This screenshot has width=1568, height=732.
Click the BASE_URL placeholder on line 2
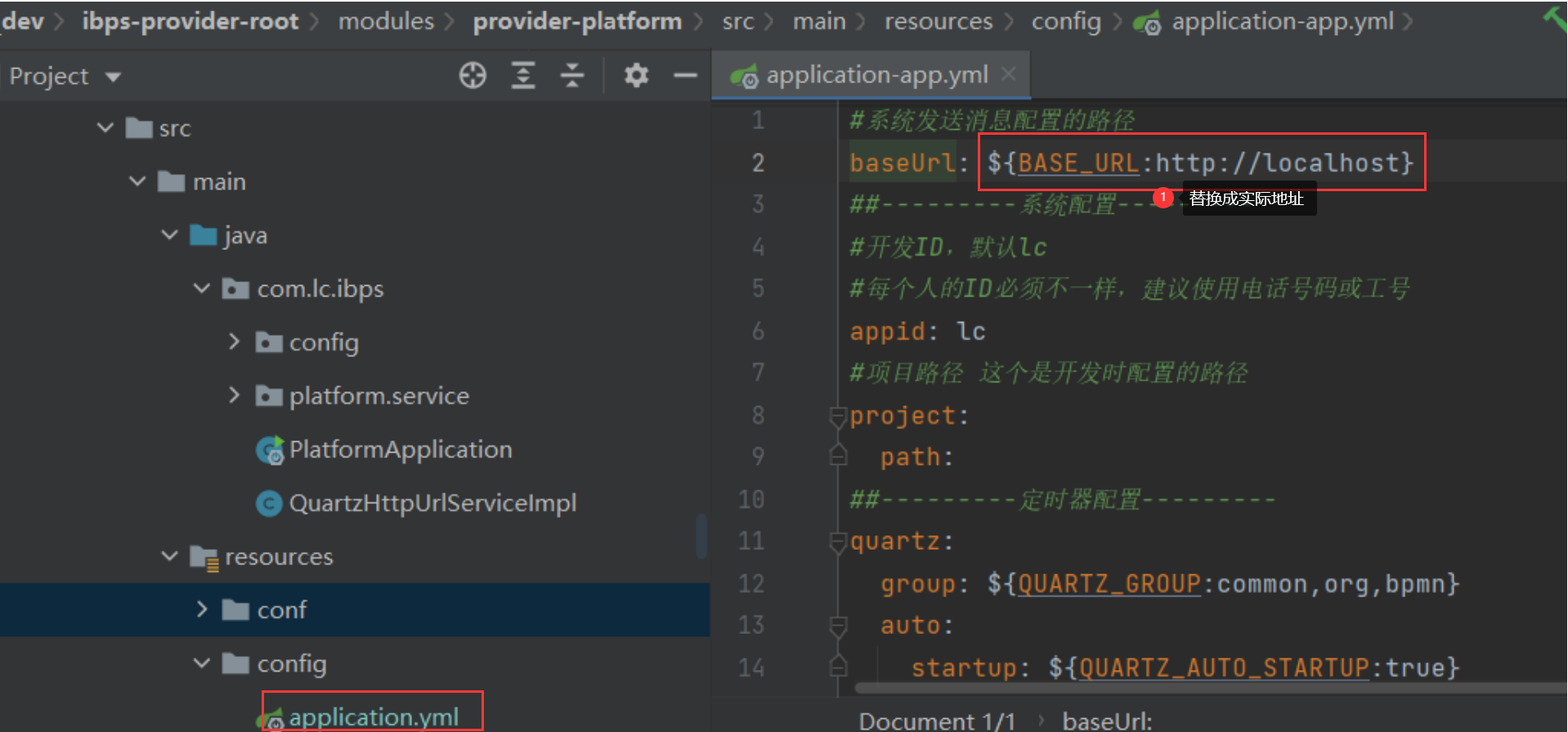1077,163
